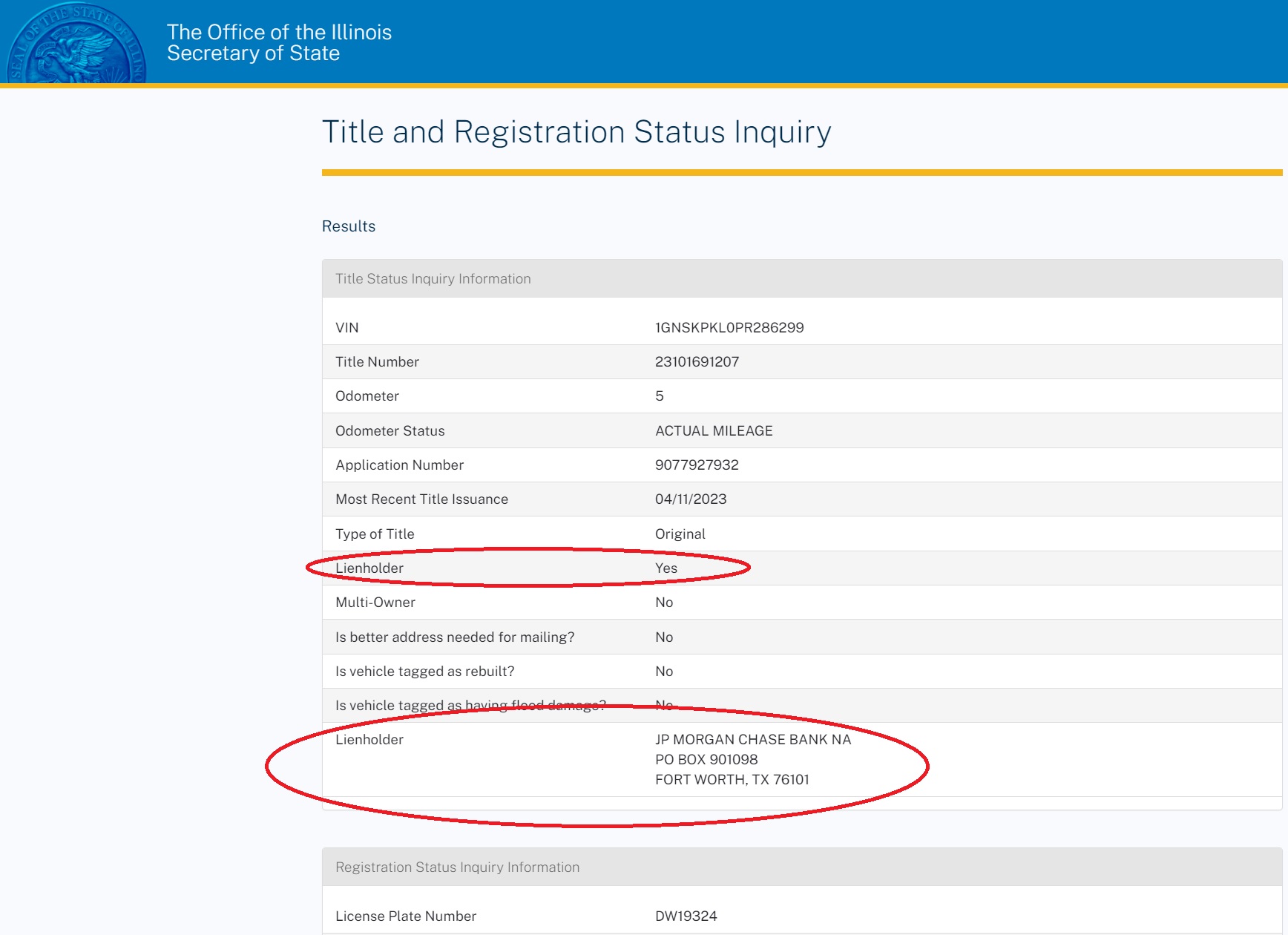
Task: Open The Office of the Illinois Secretary of State link
Action: point(279,42)
